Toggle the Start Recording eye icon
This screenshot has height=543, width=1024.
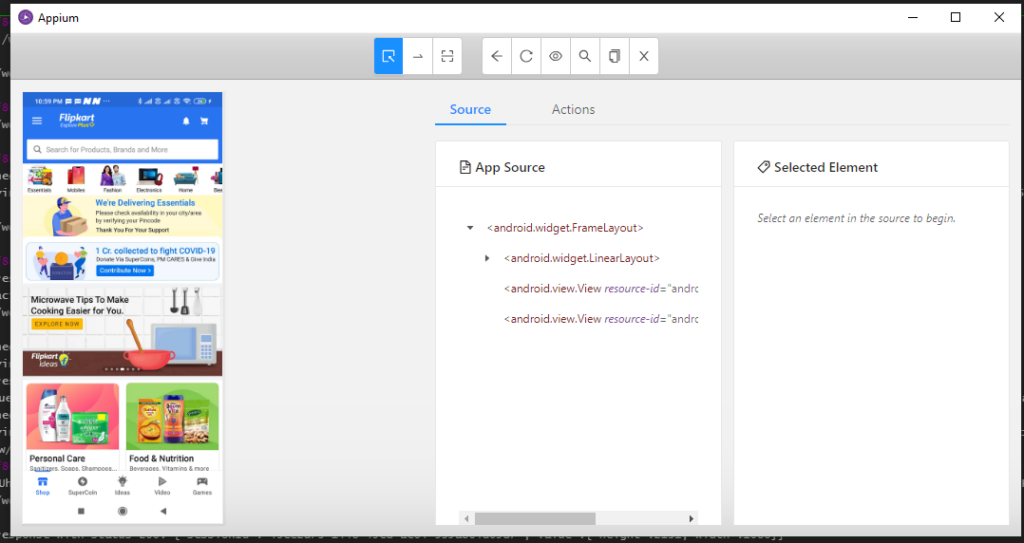coord(555,56)
